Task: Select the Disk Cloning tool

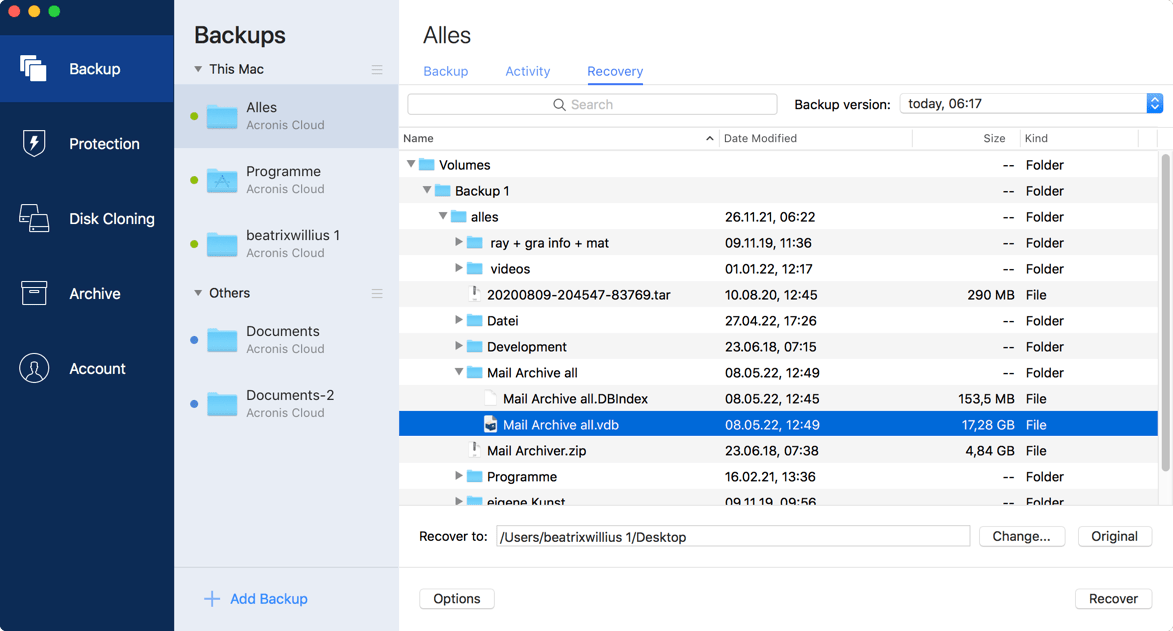Action: click(87, 218)
